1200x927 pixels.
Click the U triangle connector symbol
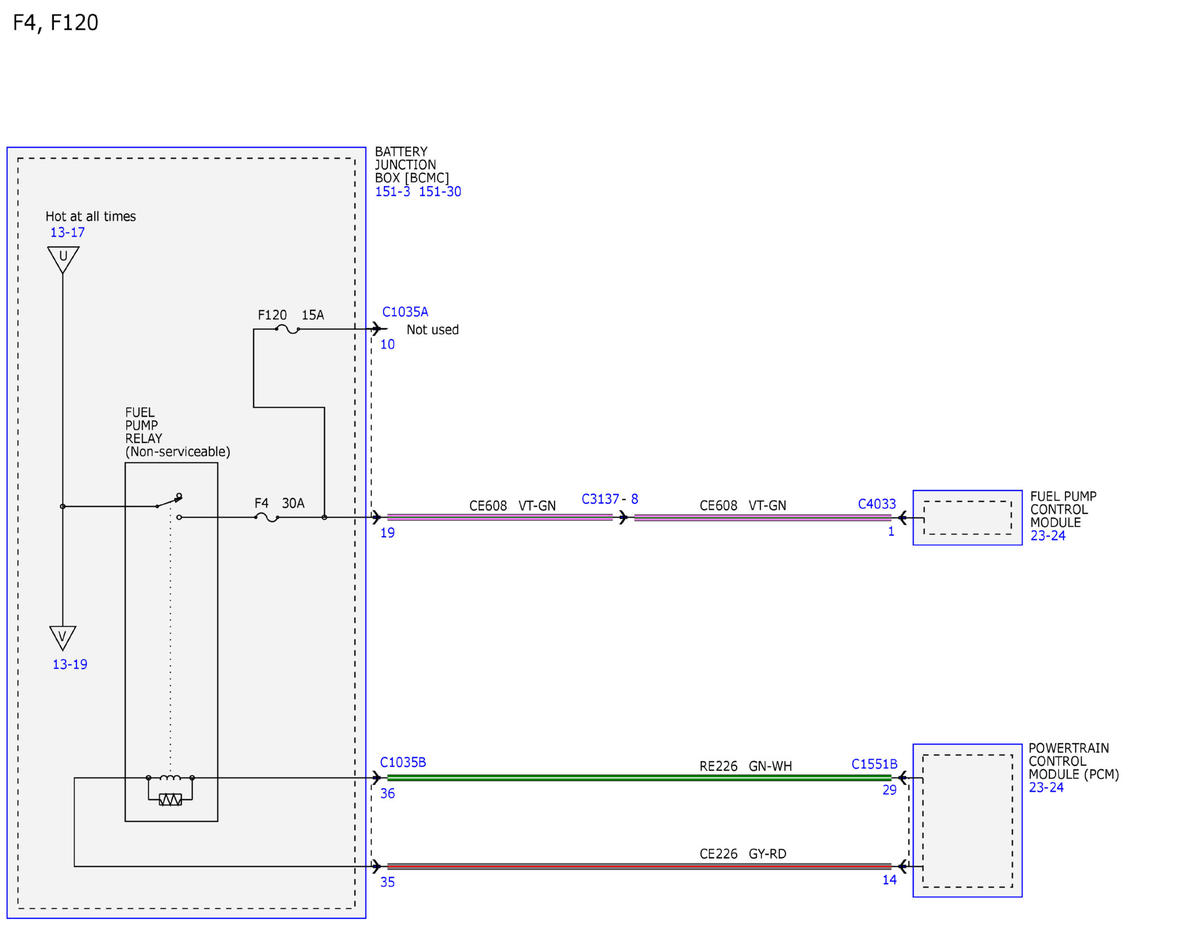point(62,260)
